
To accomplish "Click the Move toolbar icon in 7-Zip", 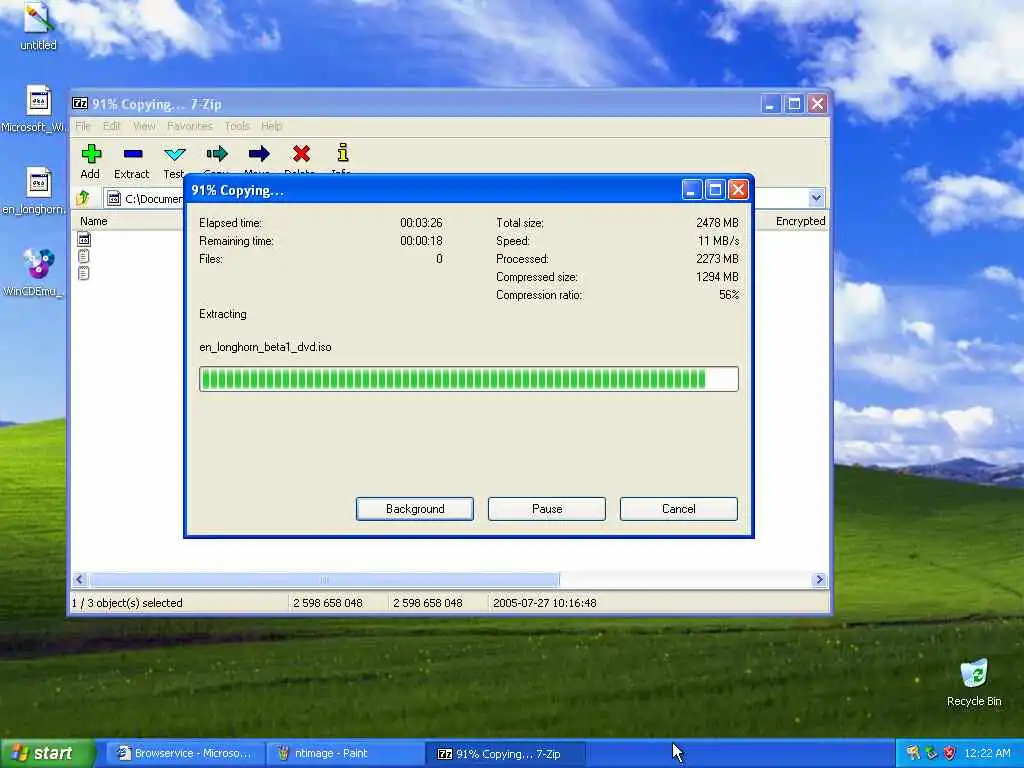I will [x=259, y=154].
